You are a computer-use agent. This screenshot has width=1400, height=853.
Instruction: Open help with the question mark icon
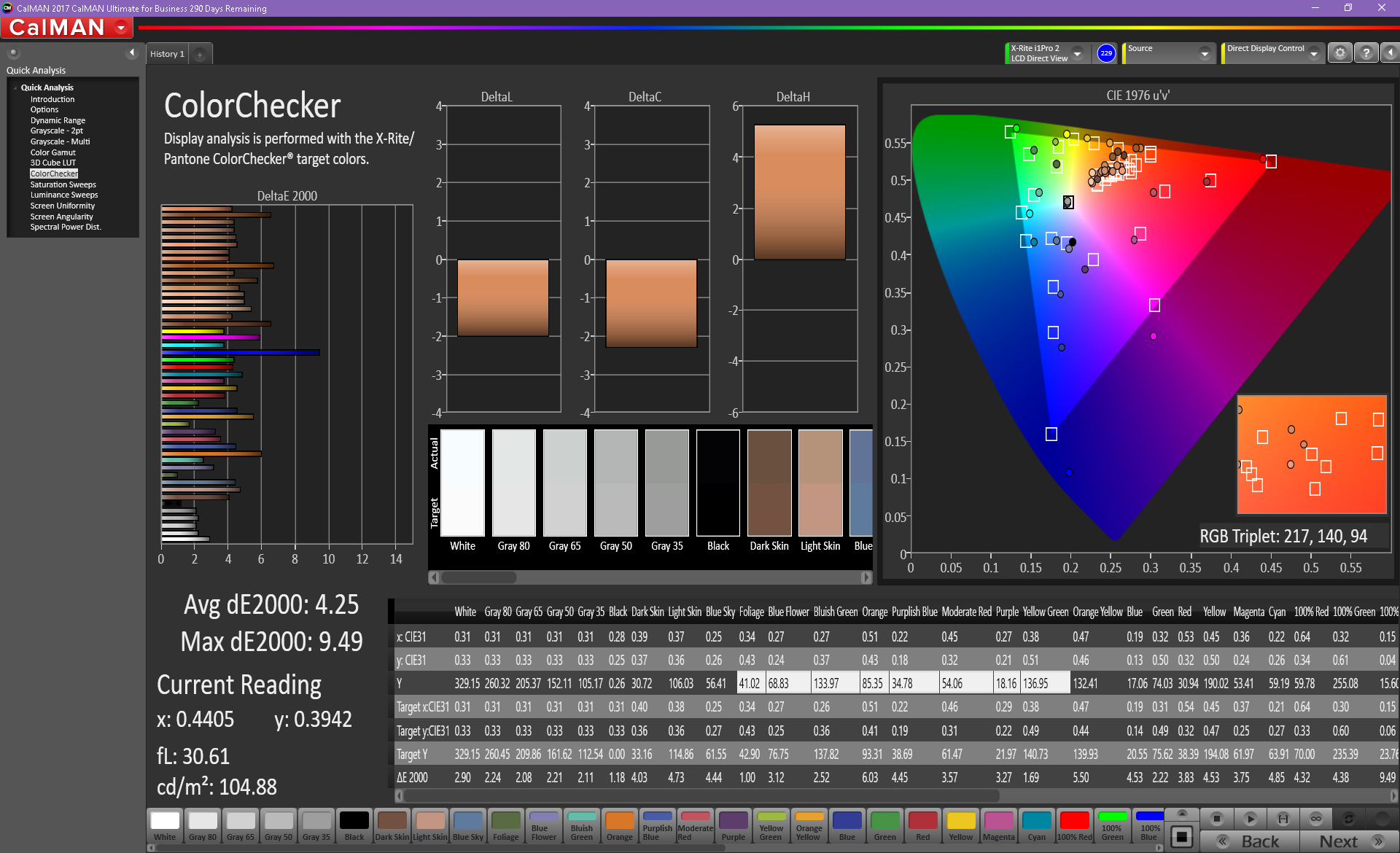click(1366, 53)
